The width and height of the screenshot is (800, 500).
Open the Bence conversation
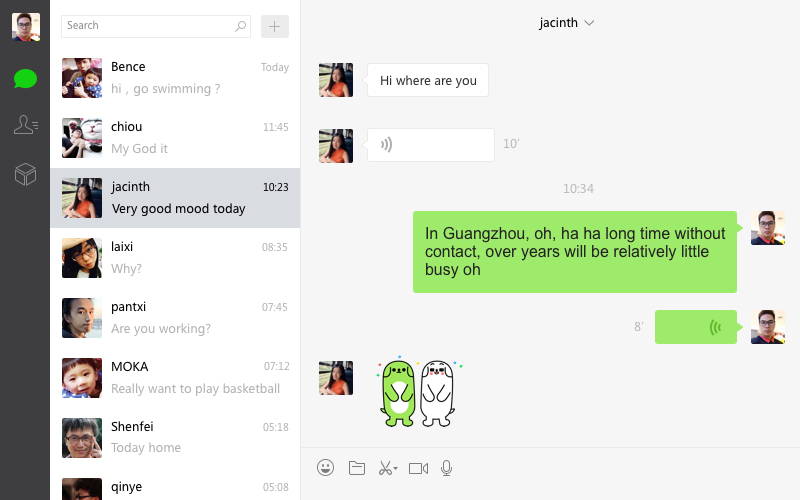(175, 78)
